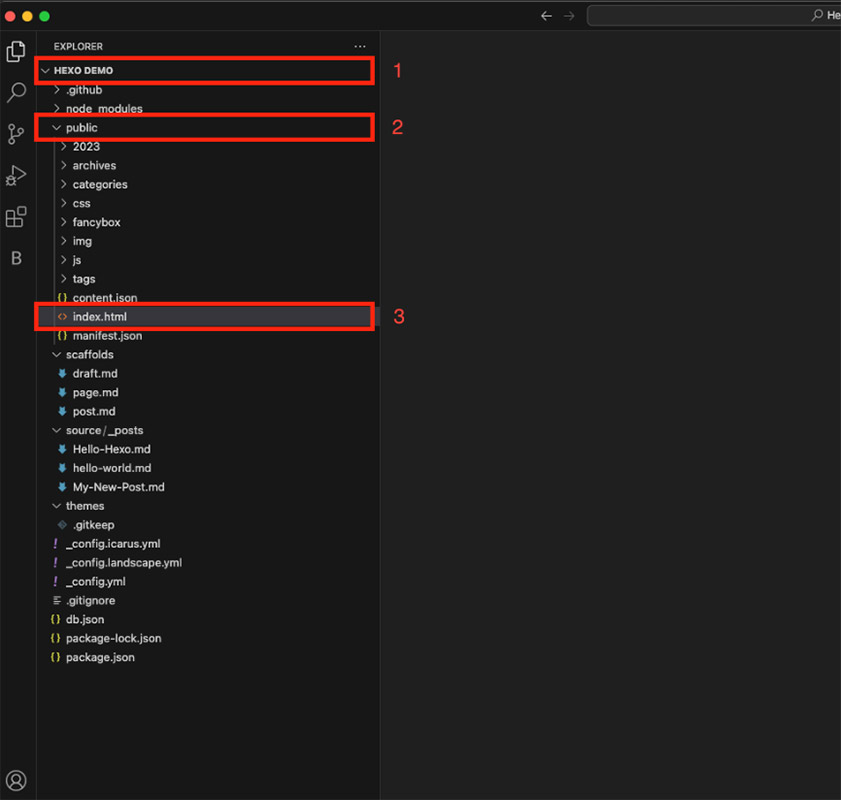The height and width of the screenshot is (800, 841).
Task: Open Explorer more actions ellipsis
Action: point(360,47)
